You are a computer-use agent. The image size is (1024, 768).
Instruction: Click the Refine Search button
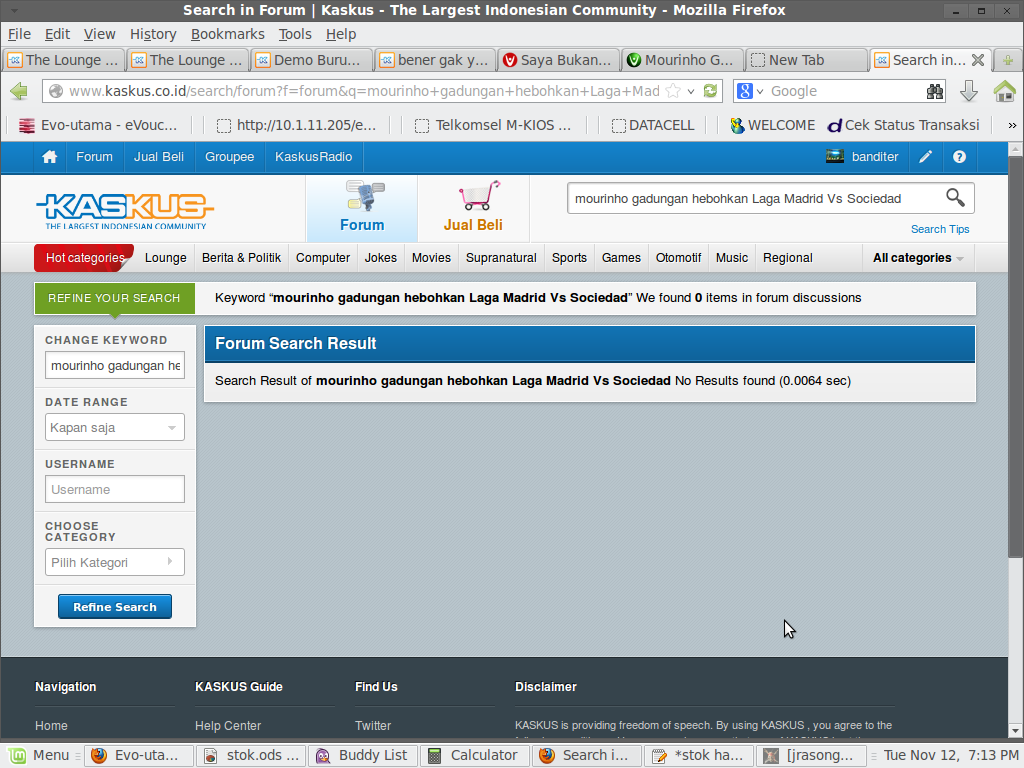tap(115, 607)
